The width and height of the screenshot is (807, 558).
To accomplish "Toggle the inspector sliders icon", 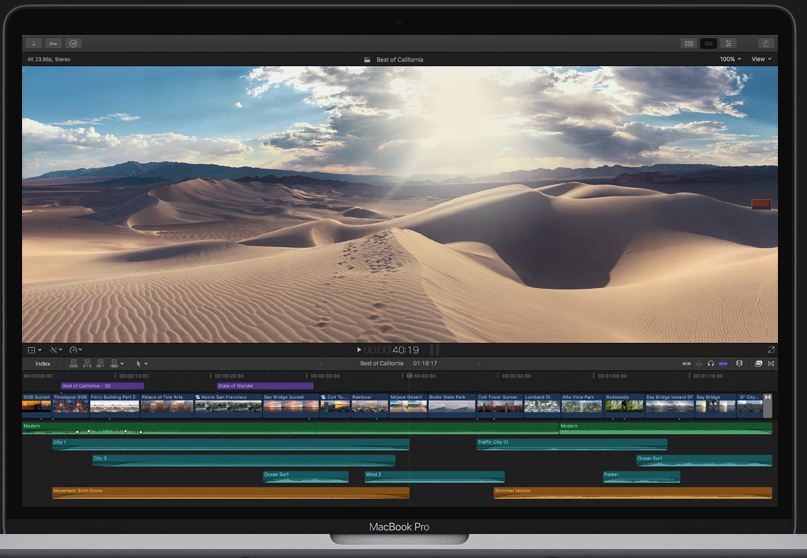I will [x=728, y=44].
